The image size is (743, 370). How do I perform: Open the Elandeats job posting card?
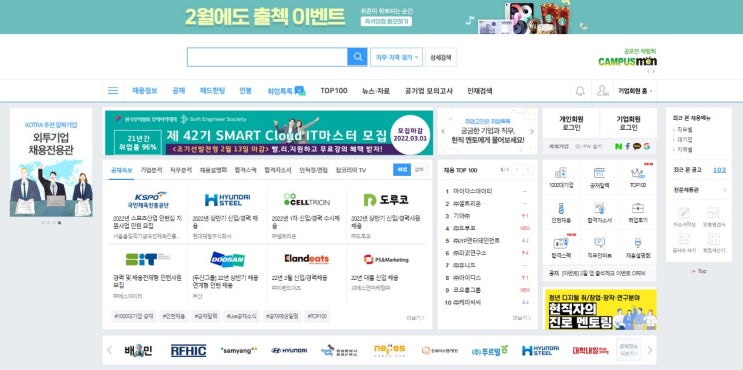coord(307,275)
